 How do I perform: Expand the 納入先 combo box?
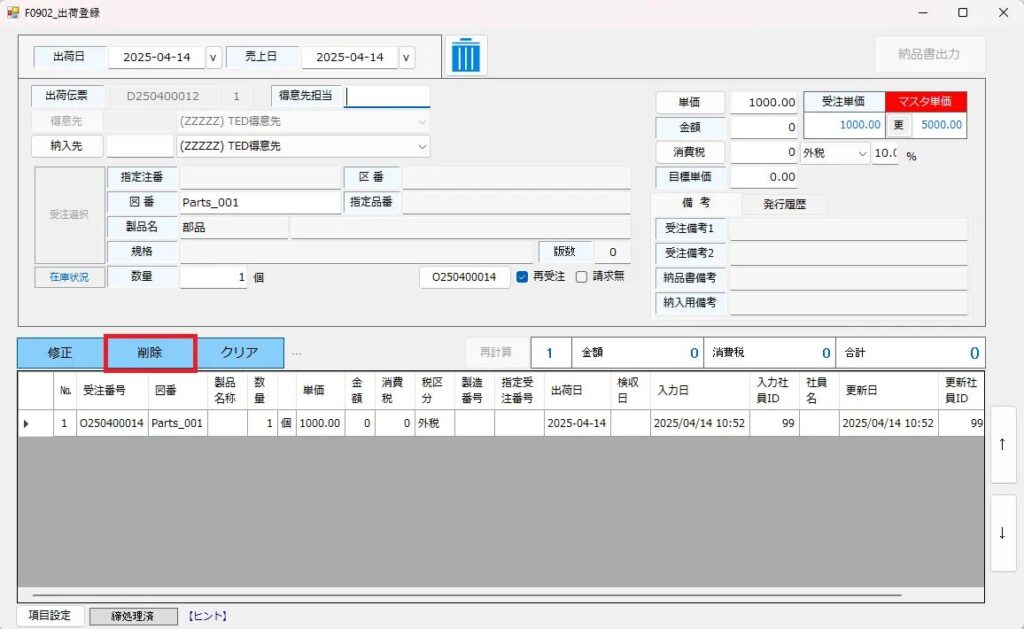pos(422,147)
